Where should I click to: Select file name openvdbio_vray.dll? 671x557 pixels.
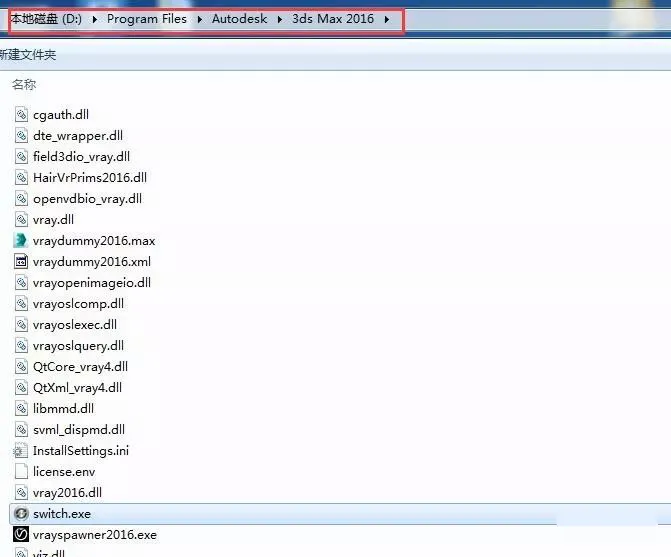[87, 199]
